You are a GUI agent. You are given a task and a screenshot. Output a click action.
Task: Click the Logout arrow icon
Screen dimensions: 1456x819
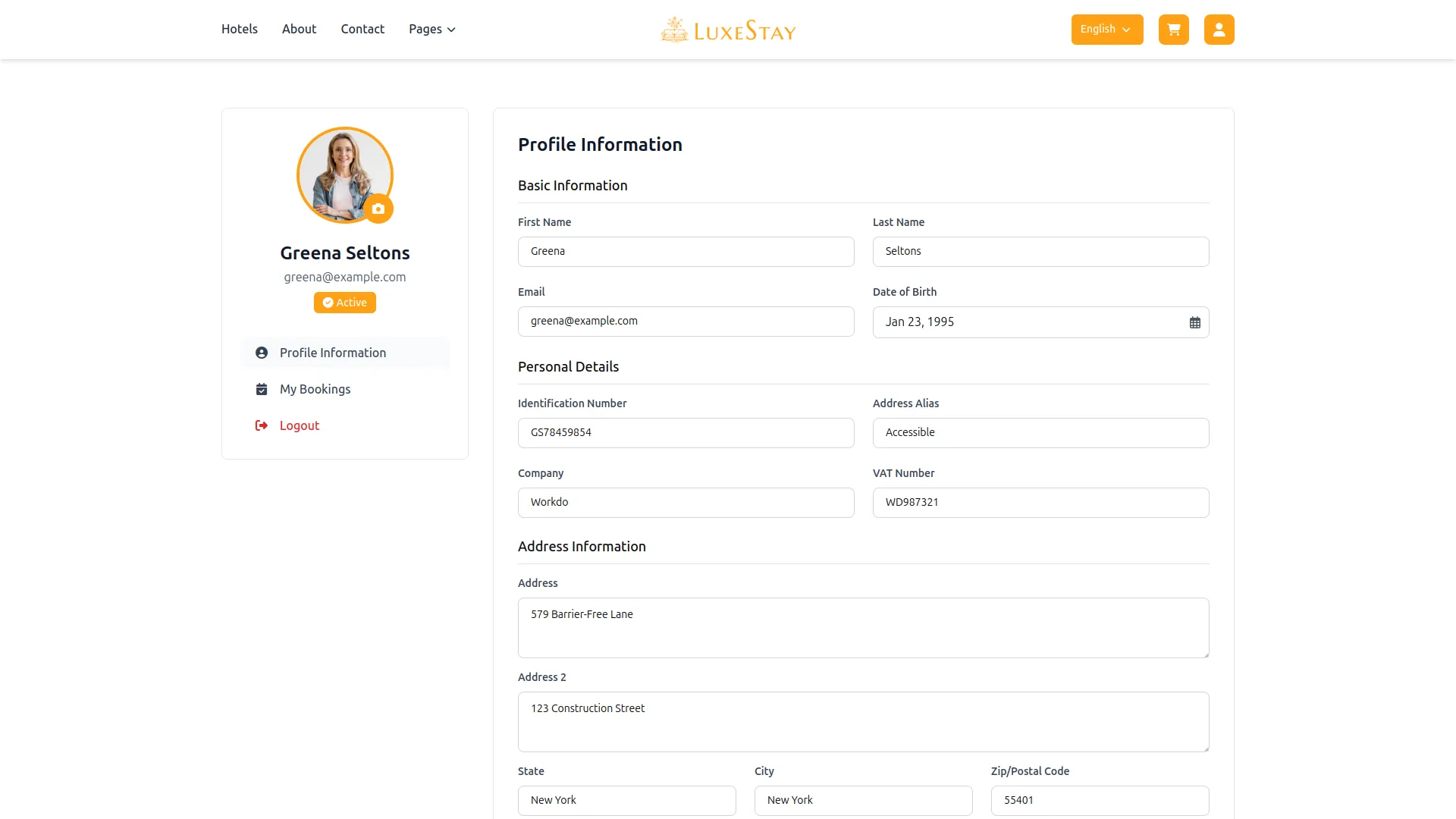(x=262, y=425)
